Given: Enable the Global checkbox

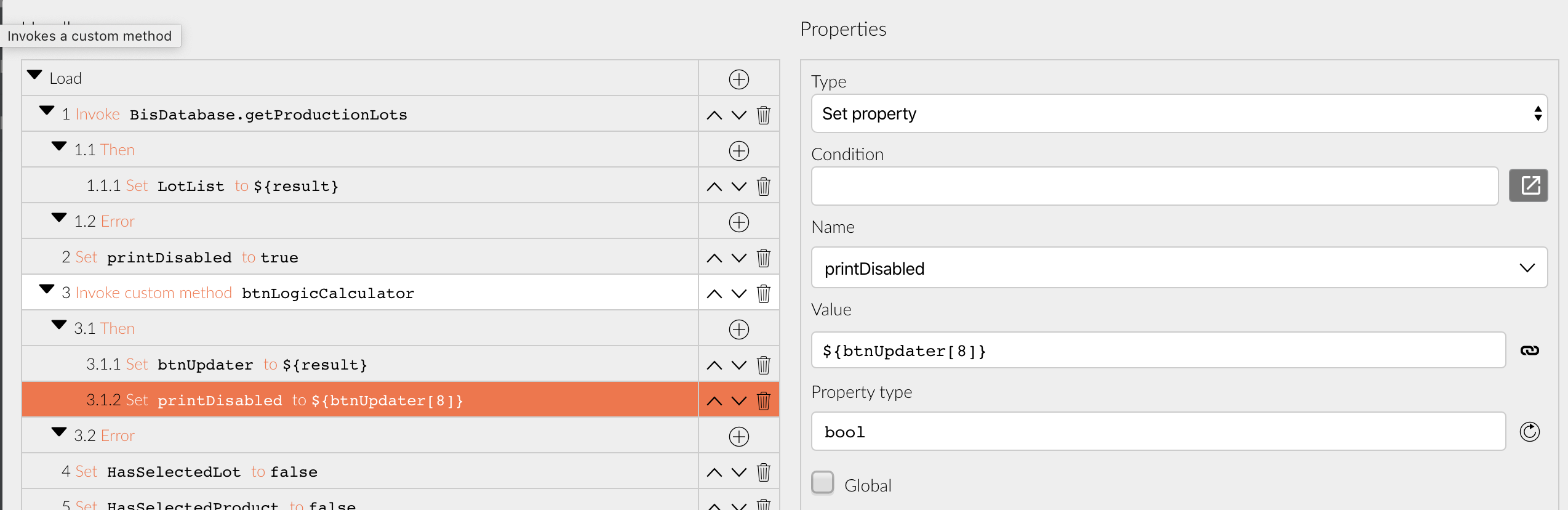Looking at the screenshot, I should [823, 483].
